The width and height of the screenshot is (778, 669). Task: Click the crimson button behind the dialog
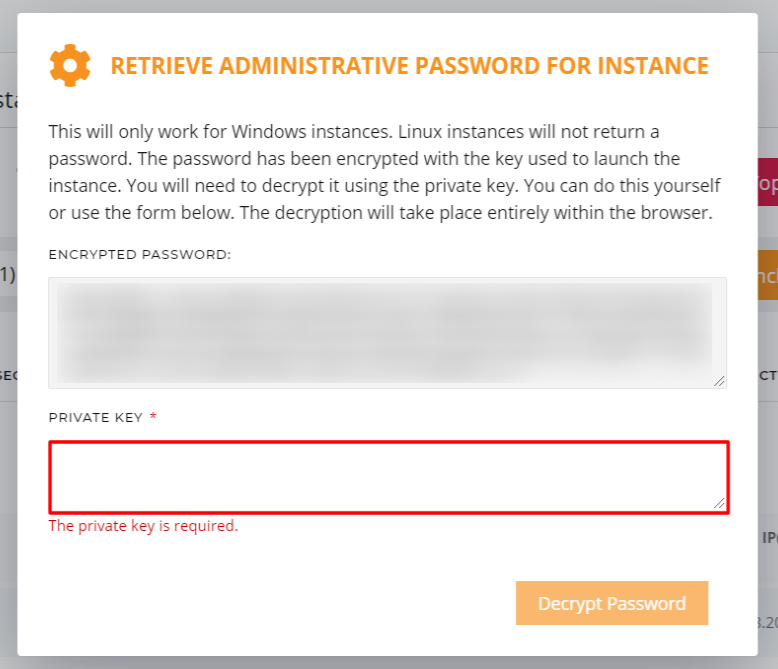tap(768, 182)
